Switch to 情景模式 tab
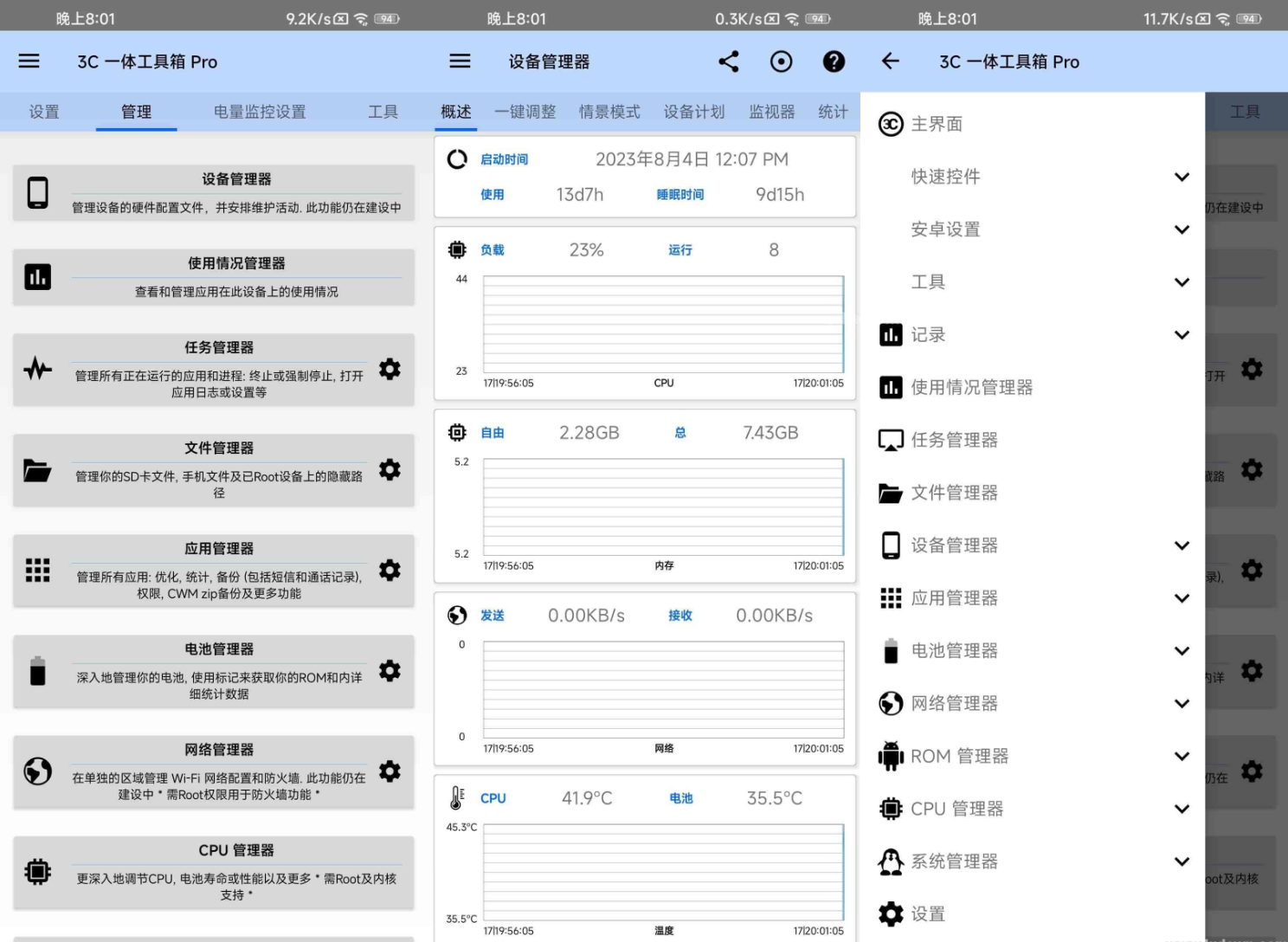The width and height of the screenshot is (1288, 942). 609,112
